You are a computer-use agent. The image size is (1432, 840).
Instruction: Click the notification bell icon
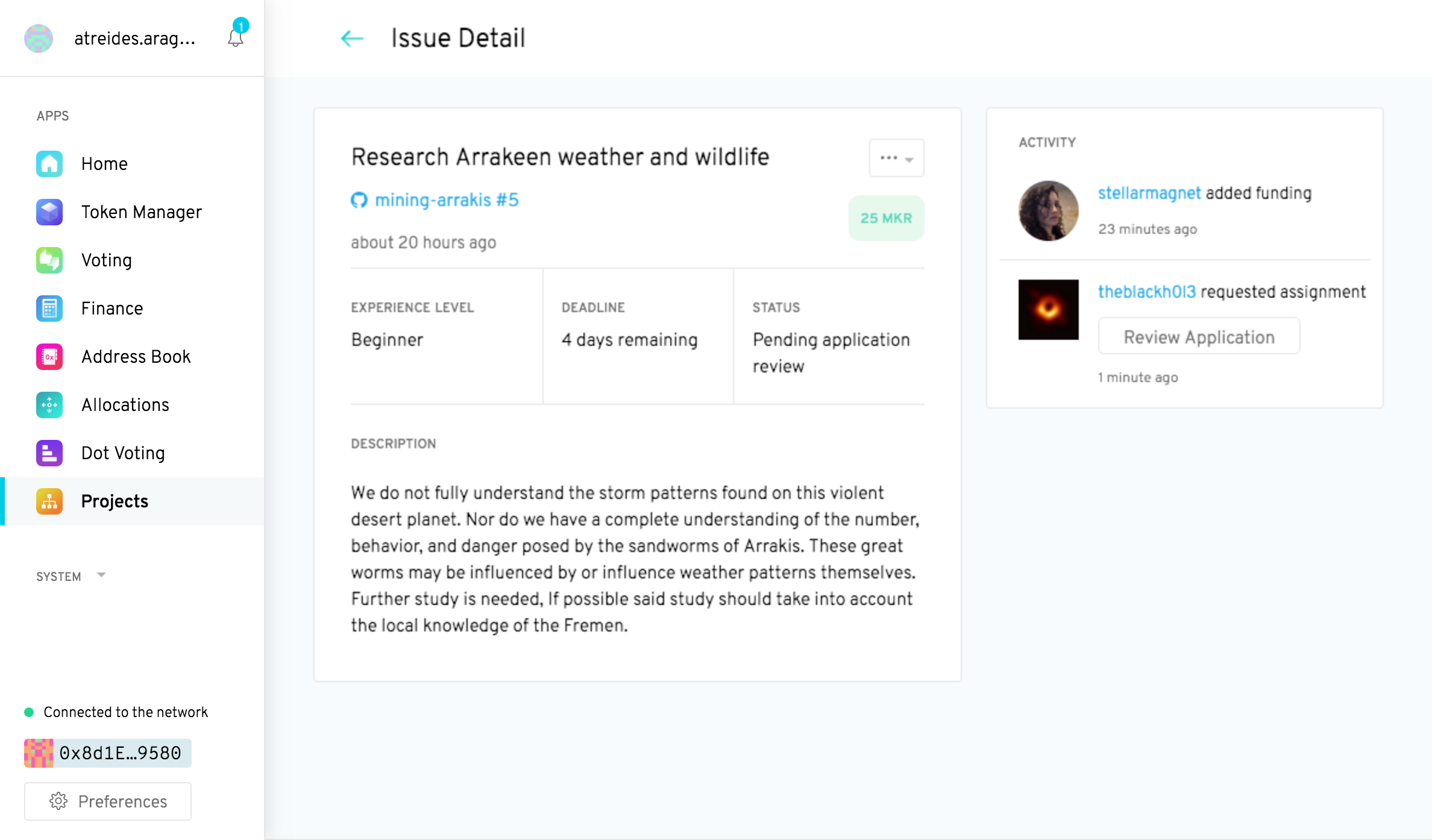coord(236,37)
